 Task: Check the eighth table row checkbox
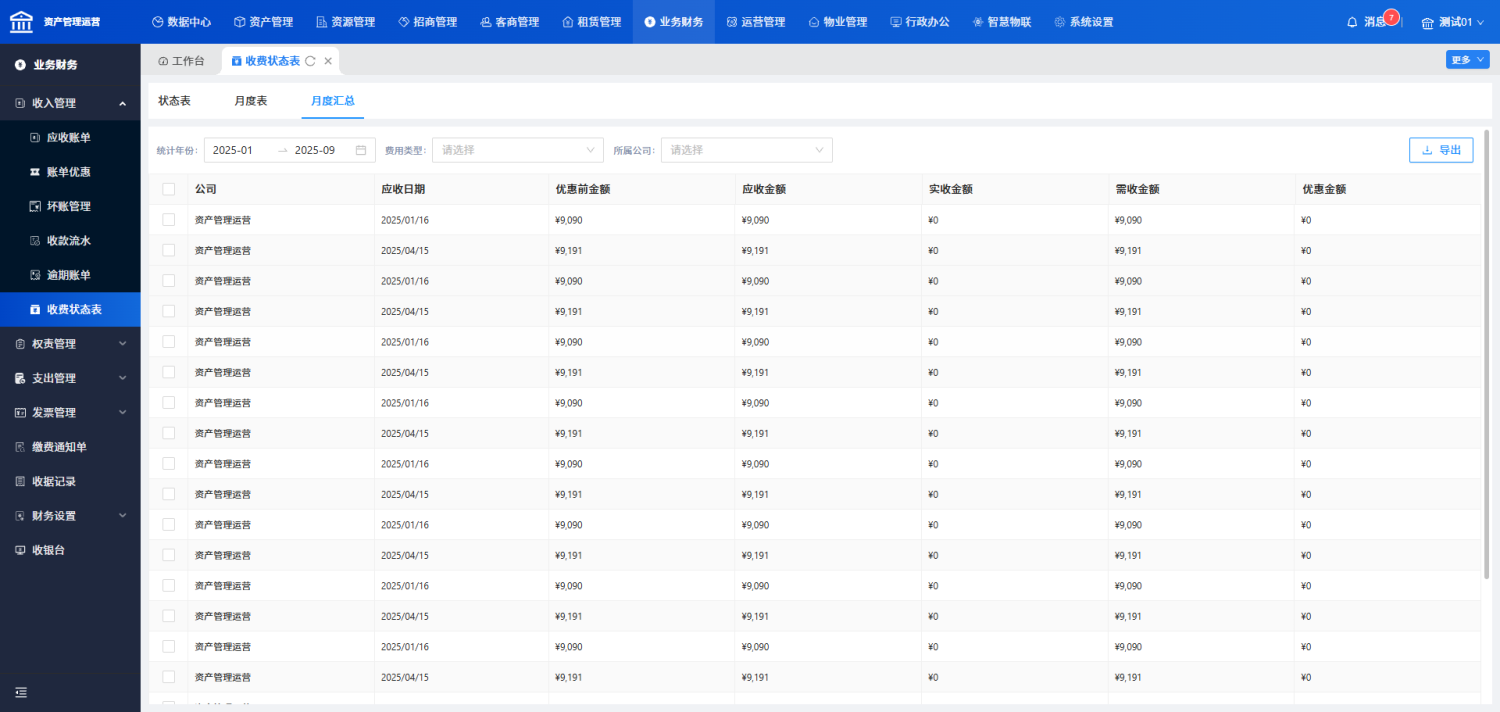tap(168, 433)
